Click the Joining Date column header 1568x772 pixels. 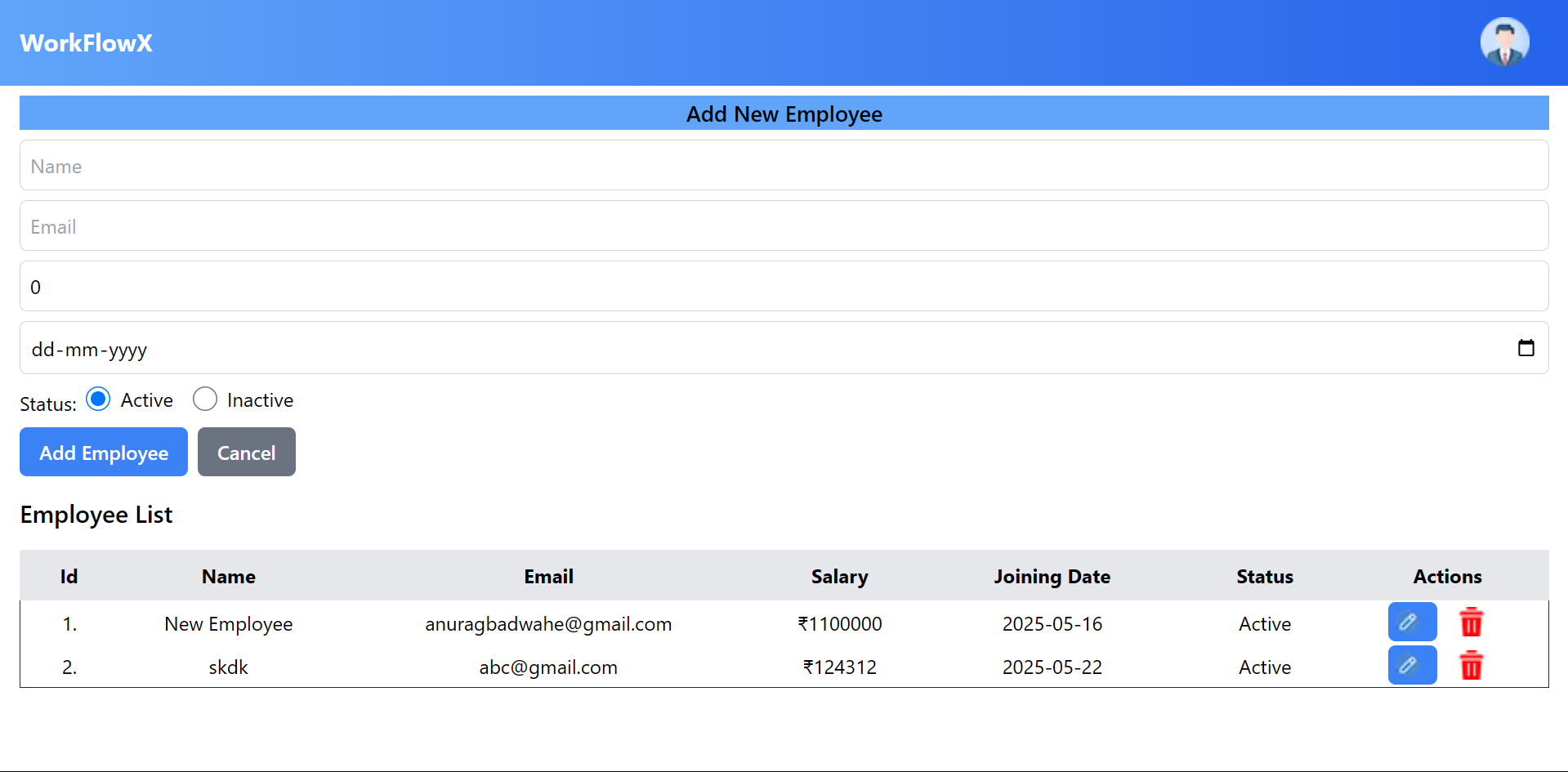tap(1052, 577)
